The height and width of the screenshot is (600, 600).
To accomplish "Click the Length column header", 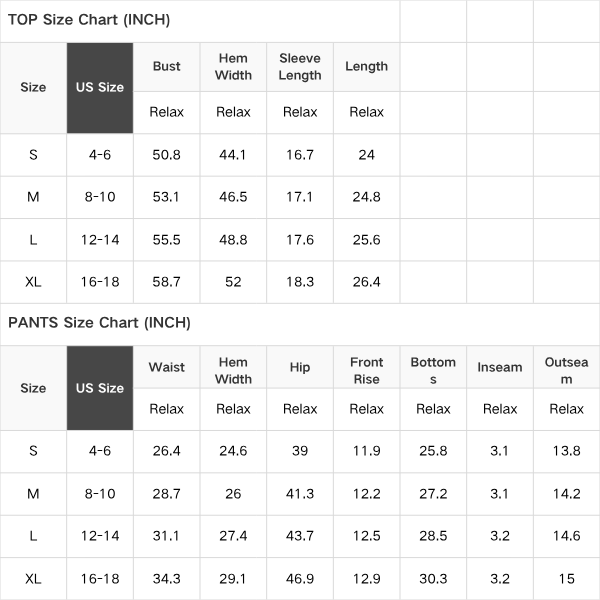I will point(367,67).
